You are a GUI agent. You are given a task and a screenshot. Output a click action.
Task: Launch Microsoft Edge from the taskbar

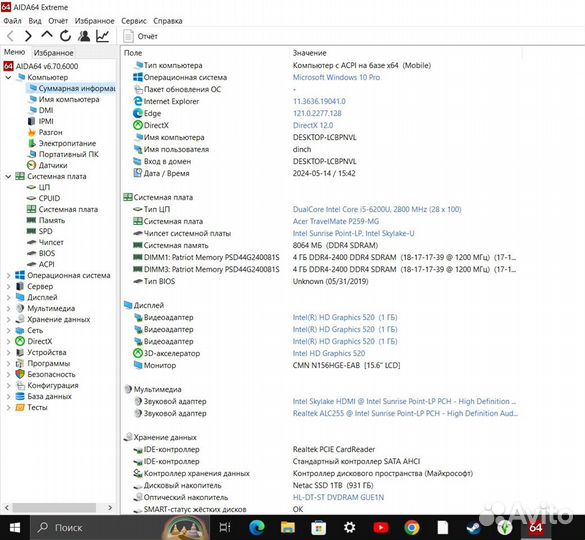(257, 528)
